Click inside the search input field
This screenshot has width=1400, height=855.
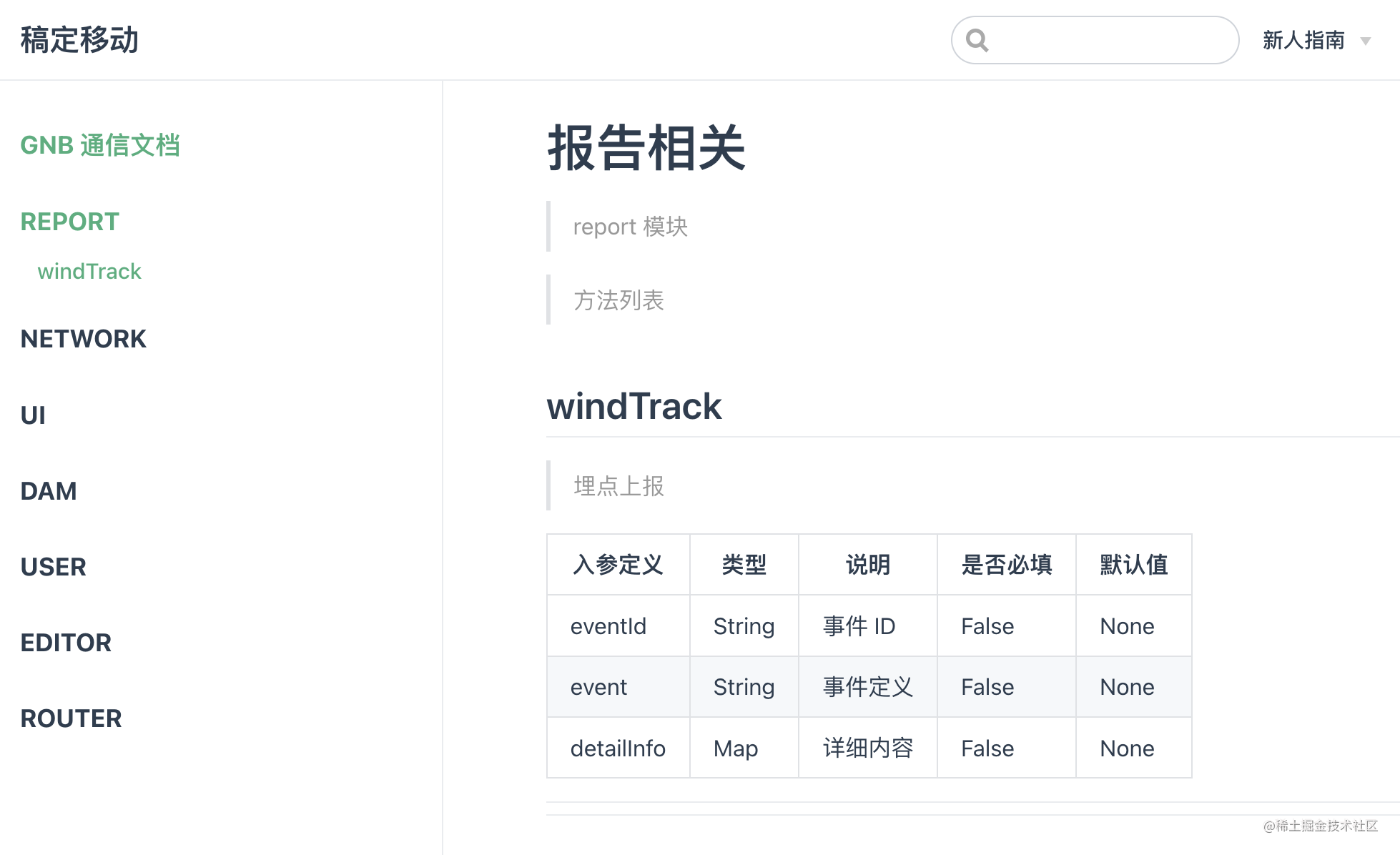[1108, 40]
